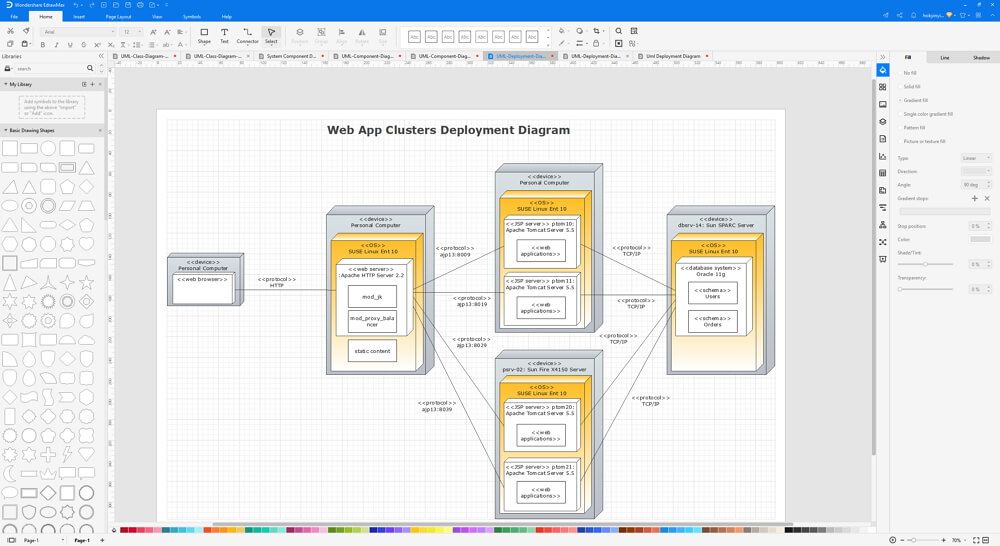Open the System Component D... document tab

(x=291, y=56)
